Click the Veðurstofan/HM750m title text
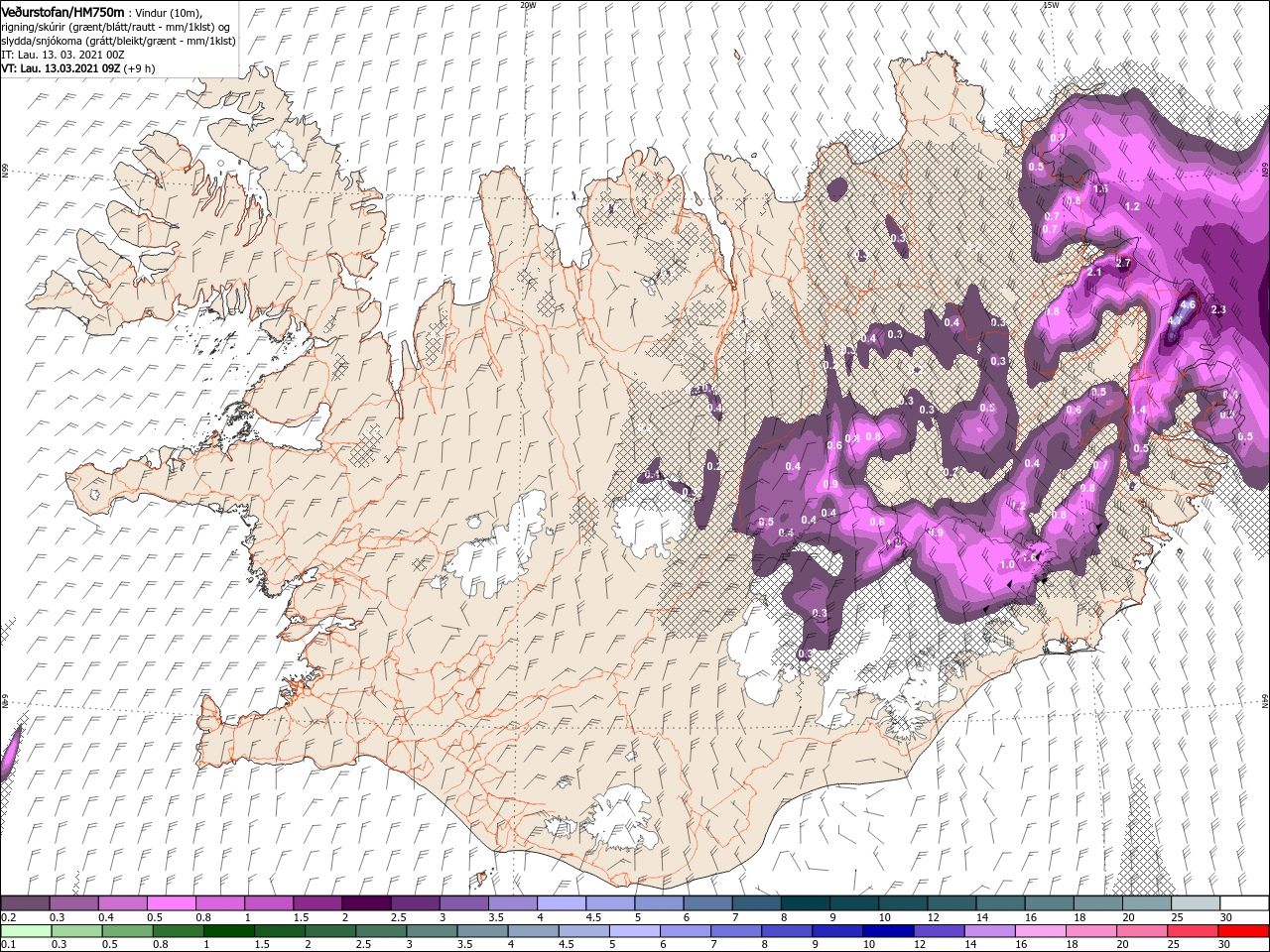This screenshot has height=952, width=1270. tap(63, 11)
